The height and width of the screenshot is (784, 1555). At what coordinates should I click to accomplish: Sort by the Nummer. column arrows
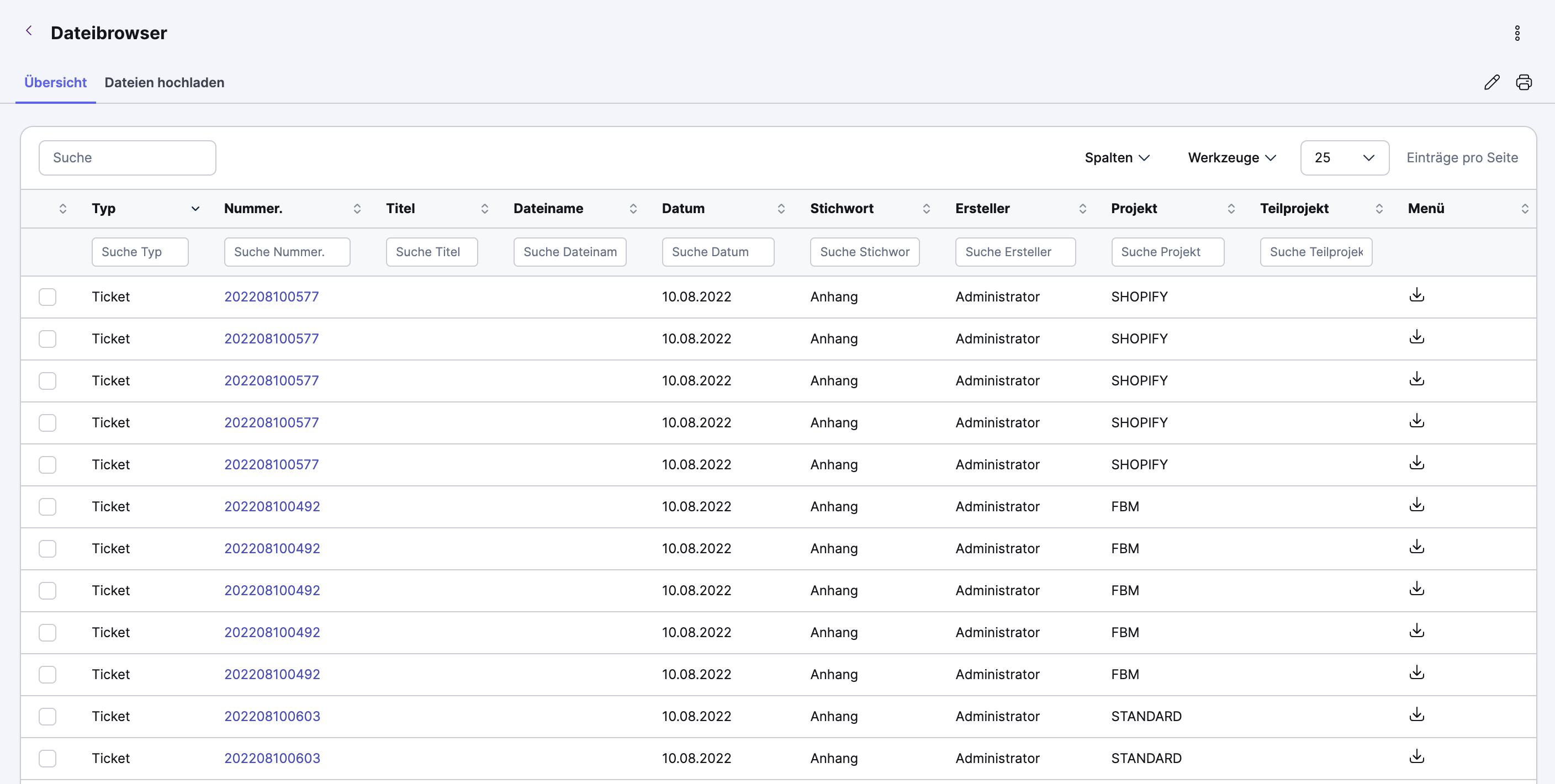357,209
